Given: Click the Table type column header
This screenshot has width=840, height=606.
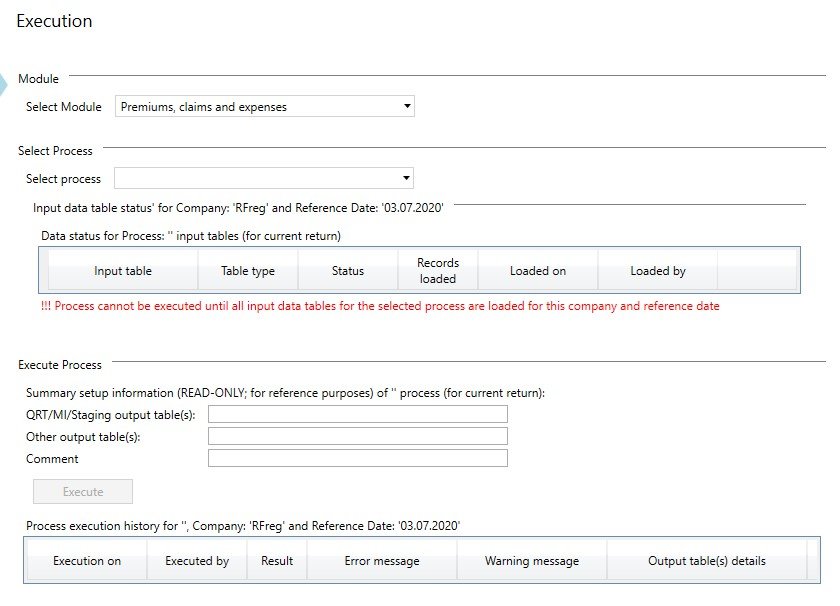Looking at the screenshot, I should pyautogui.click(x=248, y=271).
